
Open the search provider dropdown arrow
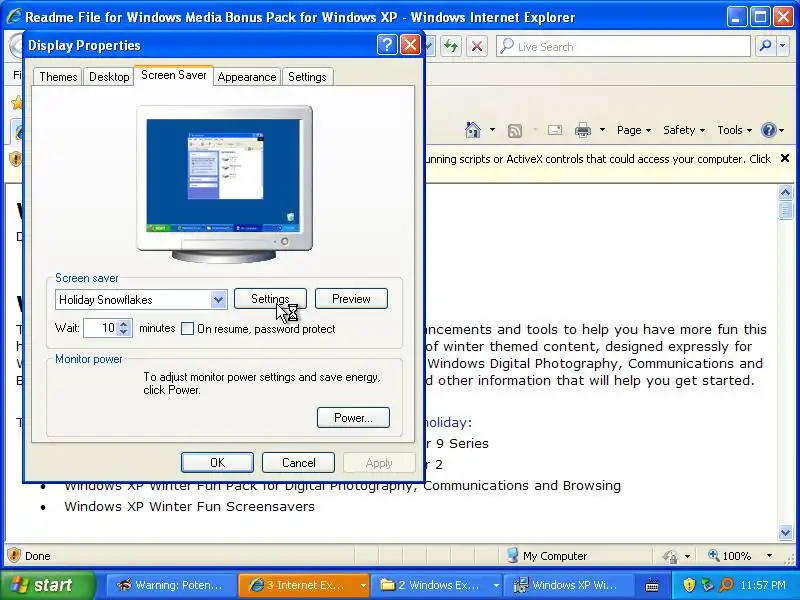(783, 46)
